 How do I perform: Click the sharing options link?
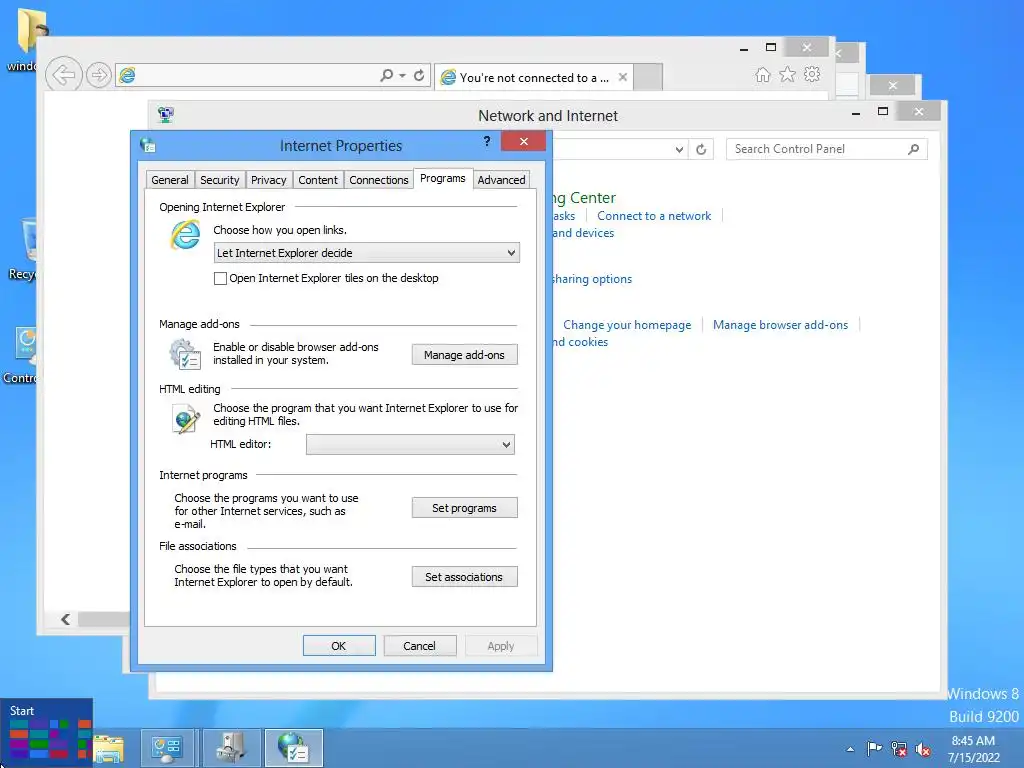[x=592, y=279]
